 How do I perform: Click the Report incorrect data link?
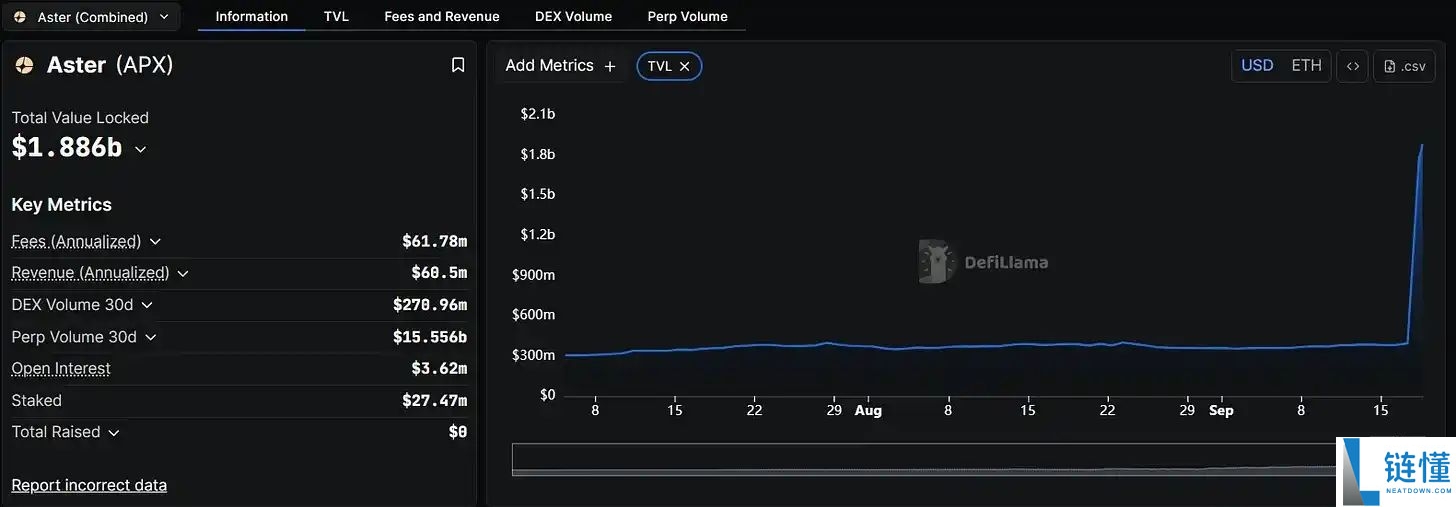click(x=89, y=485)
